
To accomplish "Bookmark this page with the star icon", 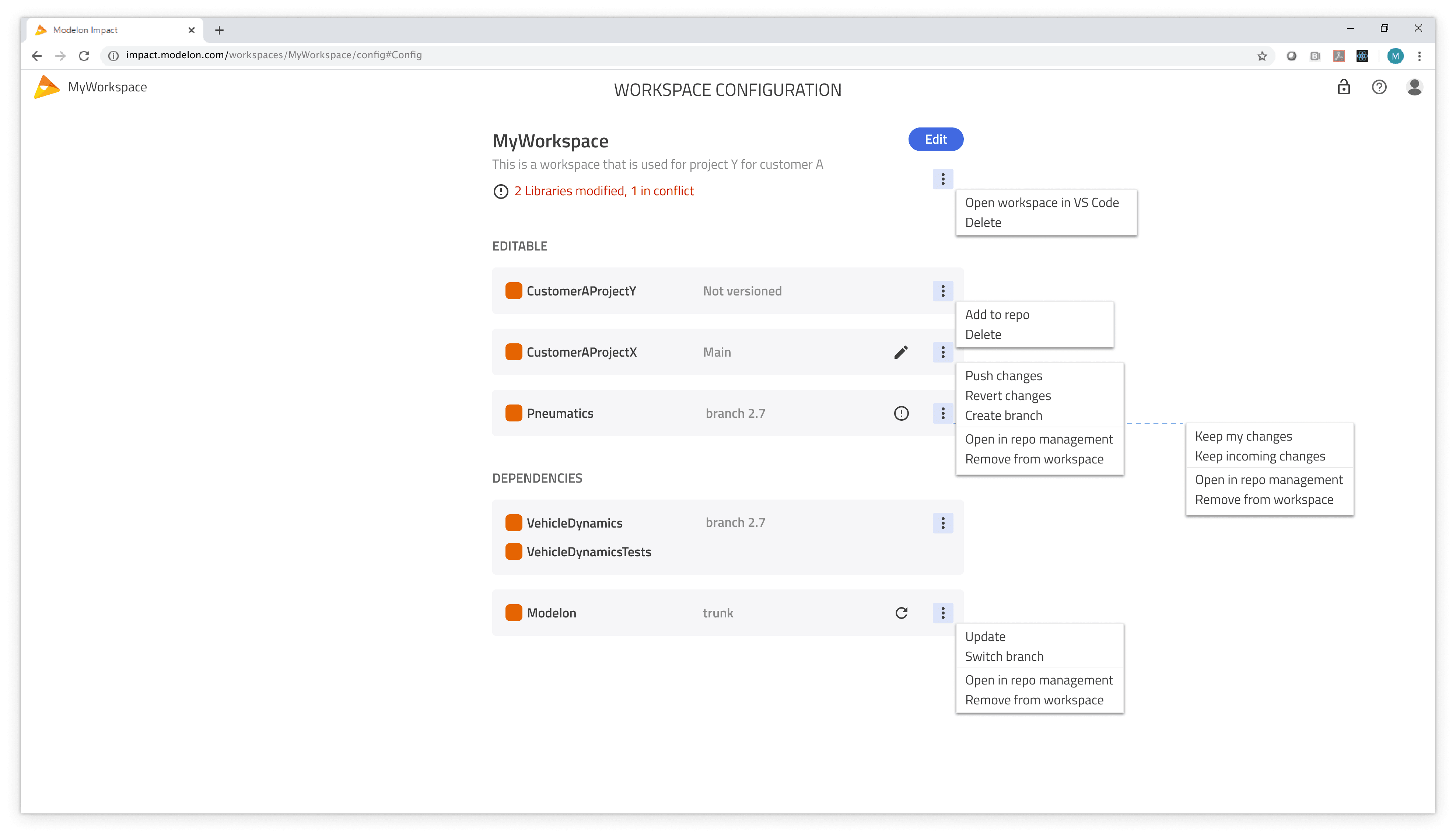I will click(x=1262, y=56).
